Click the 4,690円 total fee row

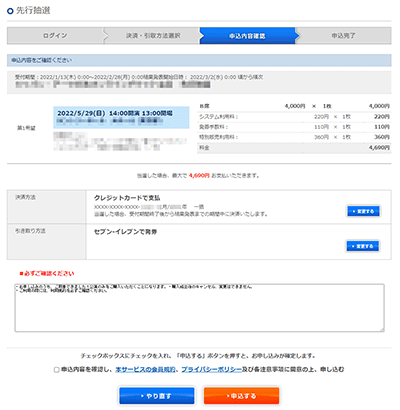pyautogui.click(x=294, y=148)
